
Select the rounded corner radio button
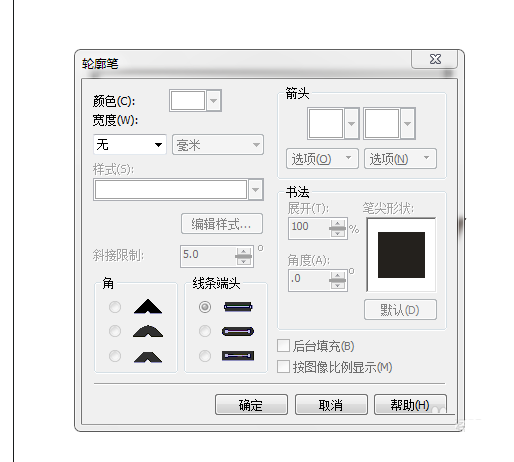coord(115,331)
